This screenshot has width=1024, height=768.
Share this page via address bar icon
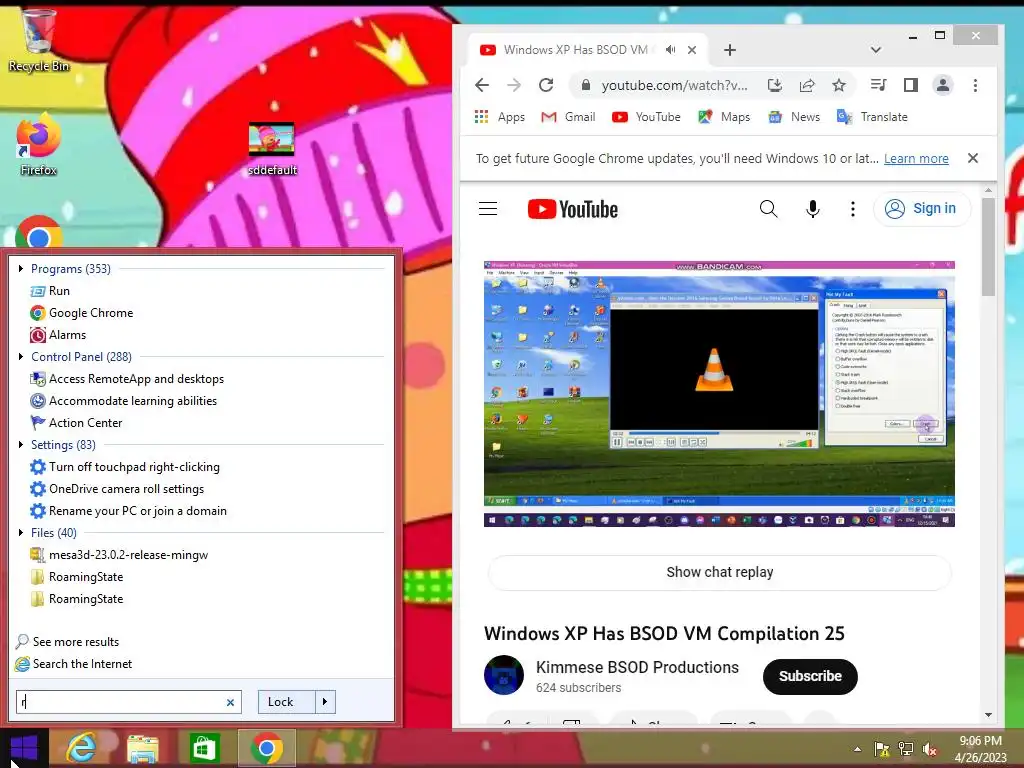coord(807,85)
